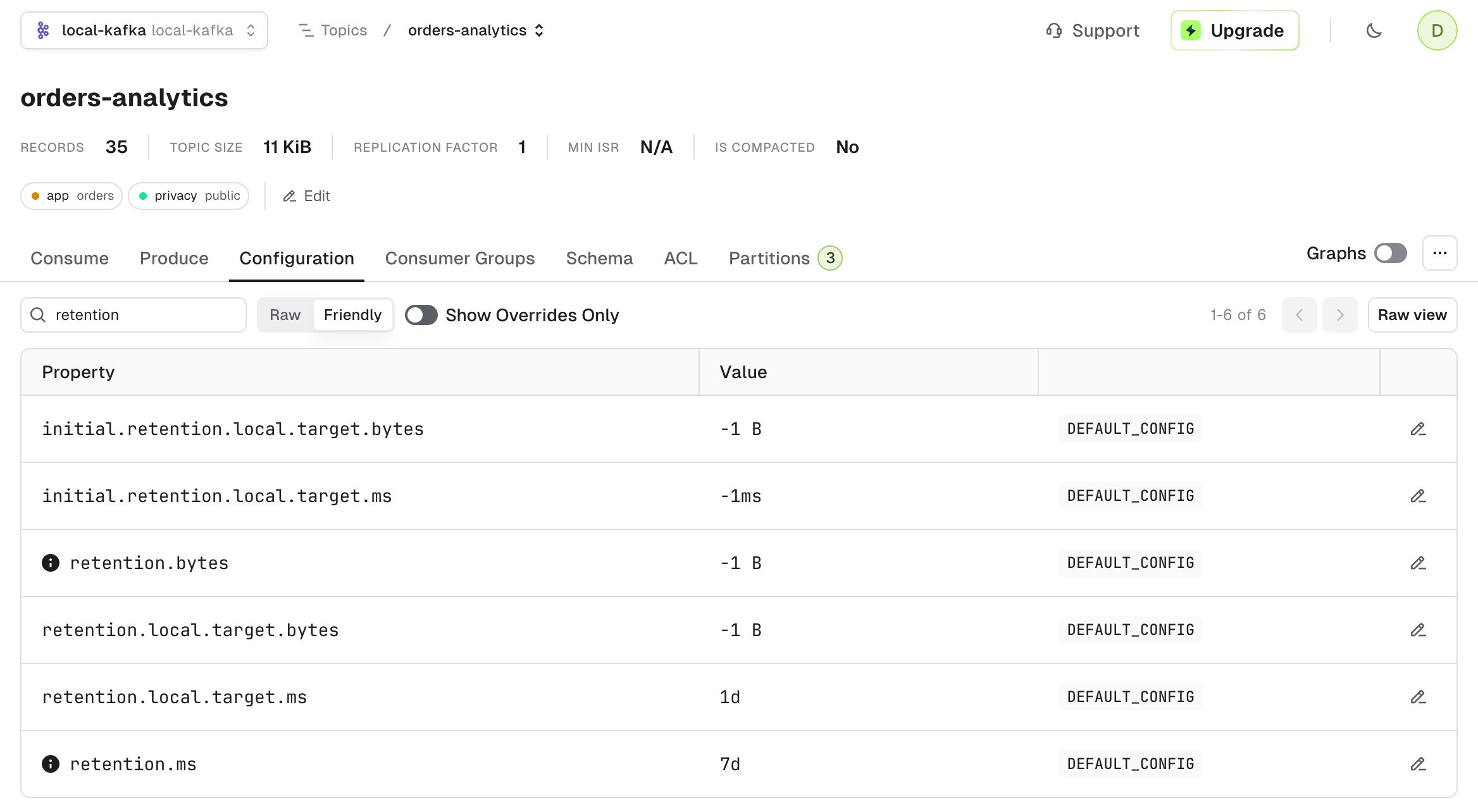The image size is (1478, 812).
Task: Click Edit next to topic tags
Action: (x=307, y=196)
